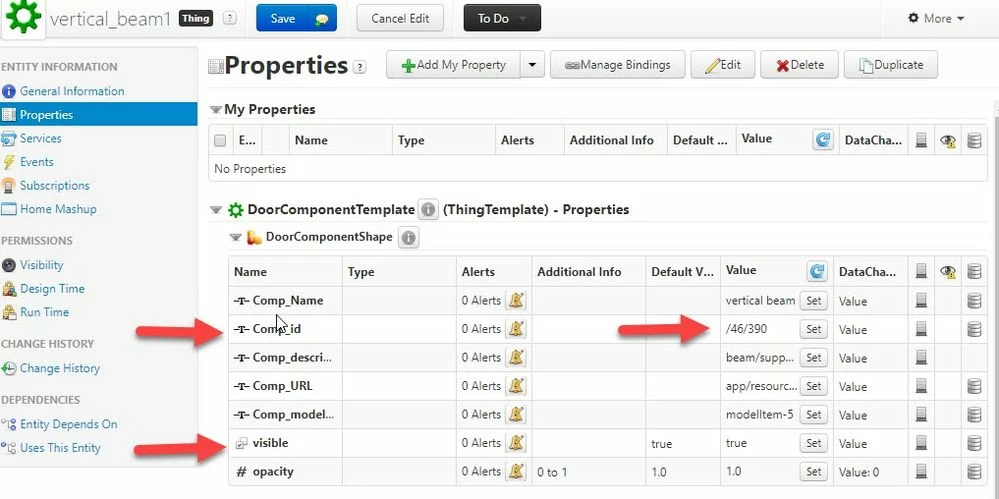Refresh values in My Properties table header

click(823, 140)
